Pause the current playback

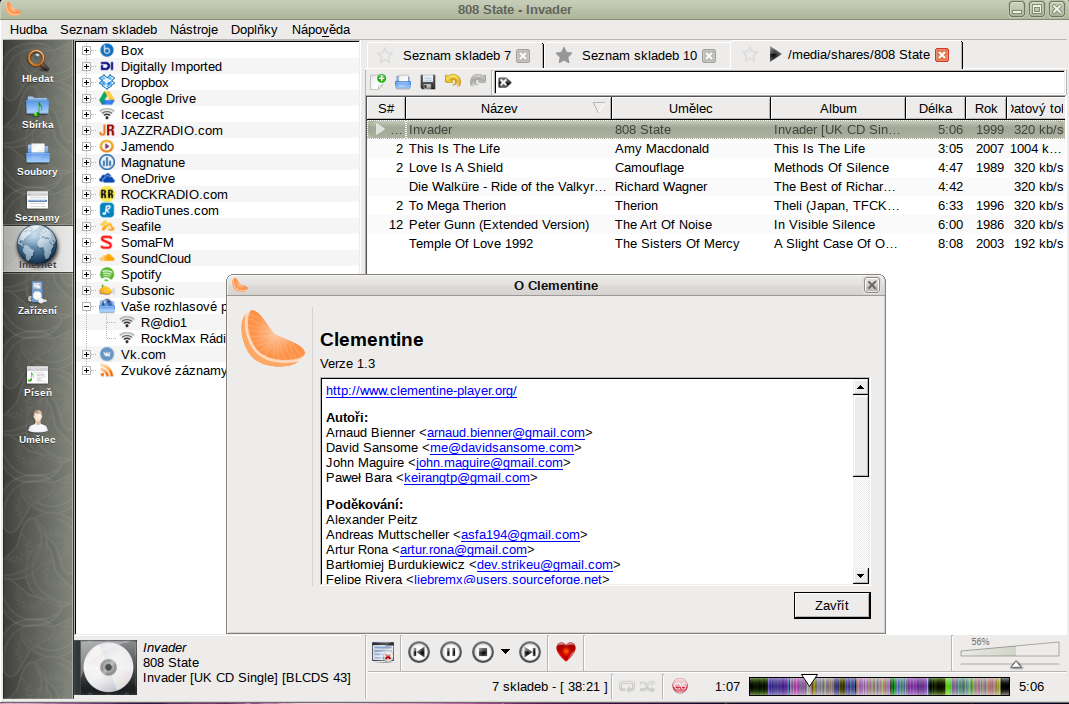[451, 652]
